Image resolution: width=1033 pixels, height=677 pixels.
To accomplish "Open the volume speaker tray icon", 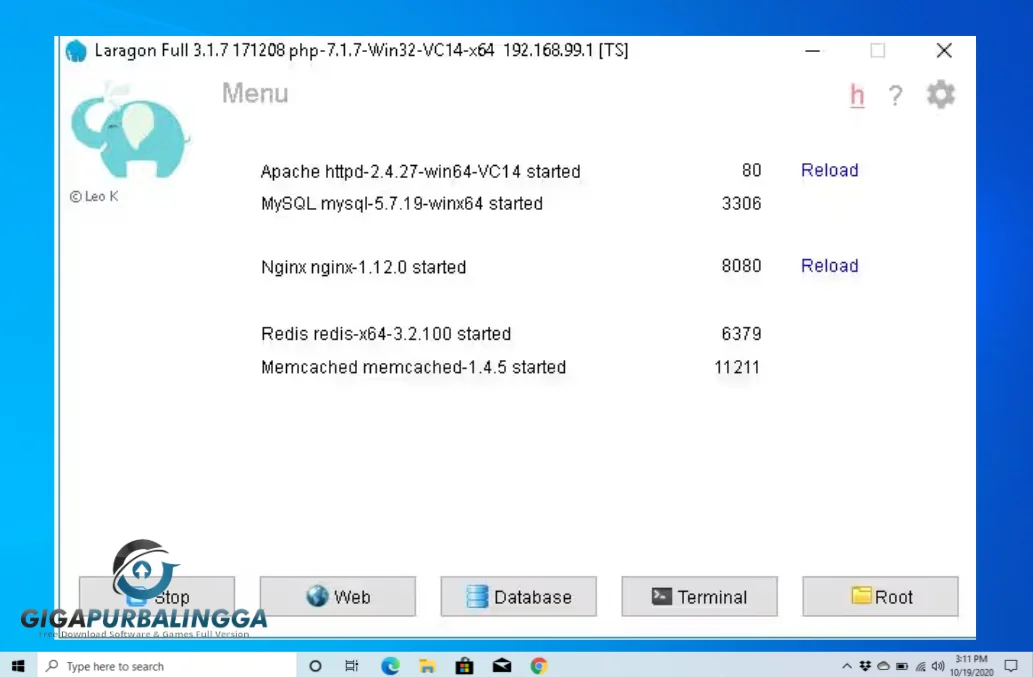I will 938,666.
